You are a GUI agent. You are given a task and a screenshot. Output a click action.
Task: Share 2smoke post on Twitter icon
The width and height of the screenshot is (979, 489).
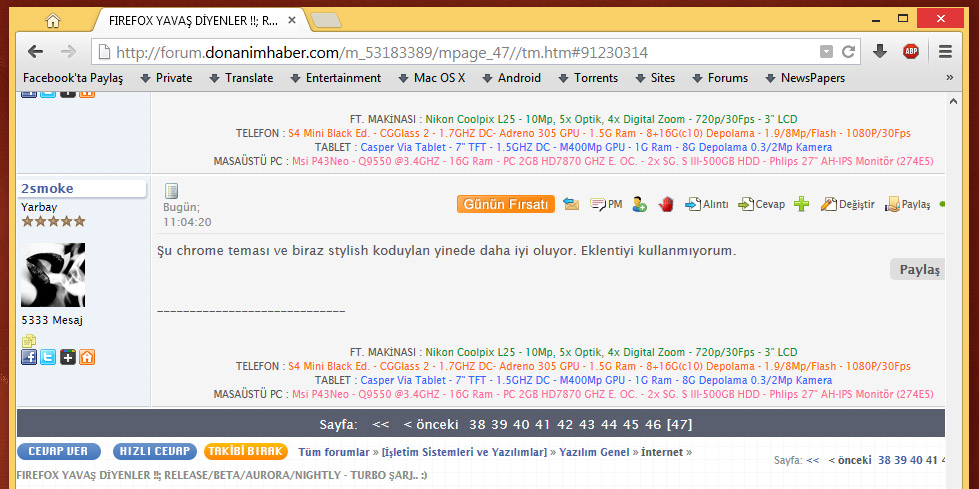pos(48,357)
